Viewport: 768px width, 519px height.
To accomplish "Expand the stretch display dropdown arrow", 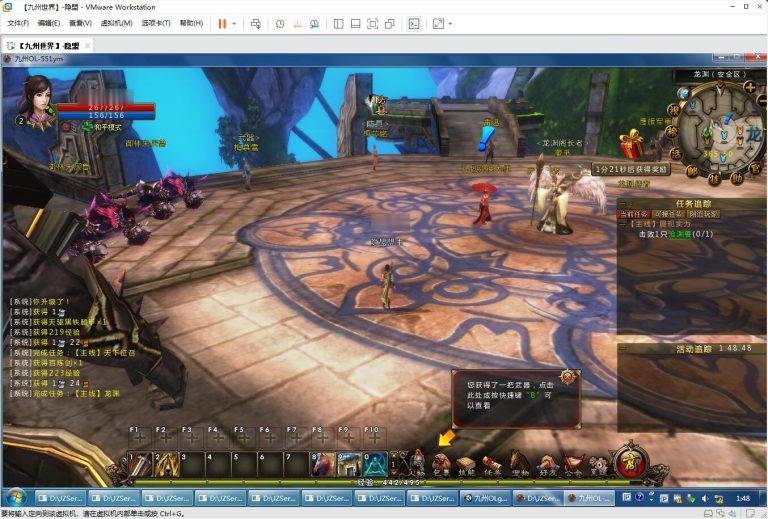I will coord(450,24).
